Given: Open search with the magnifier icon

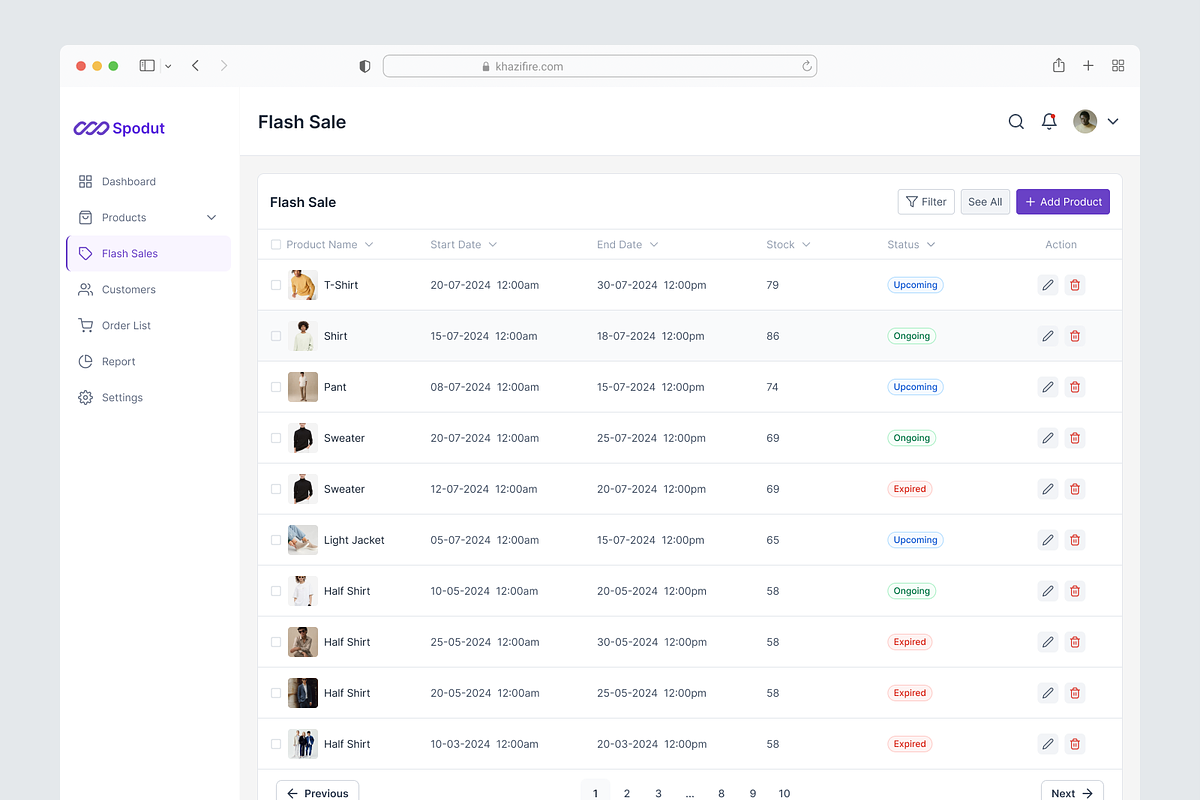Looking at the screenshot, I should tap(1016, 122).
